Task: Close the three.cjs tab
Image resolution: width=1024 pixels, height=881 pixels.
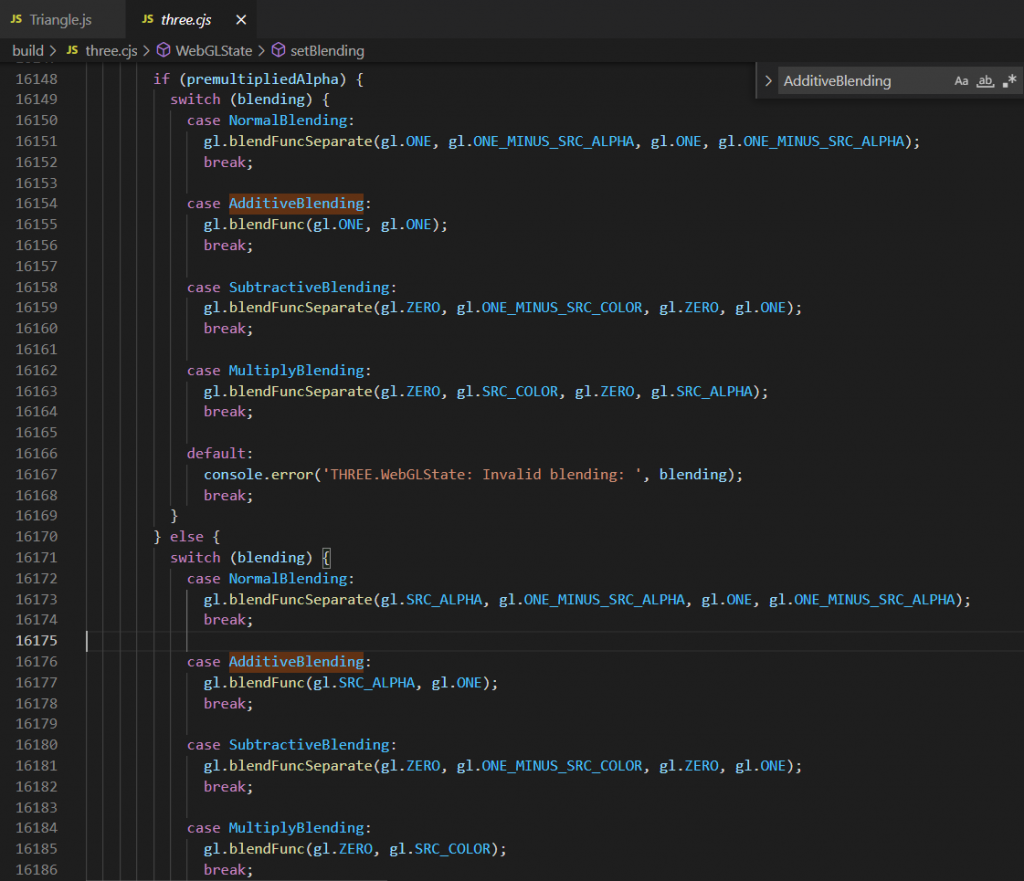Action: (241, 20)
